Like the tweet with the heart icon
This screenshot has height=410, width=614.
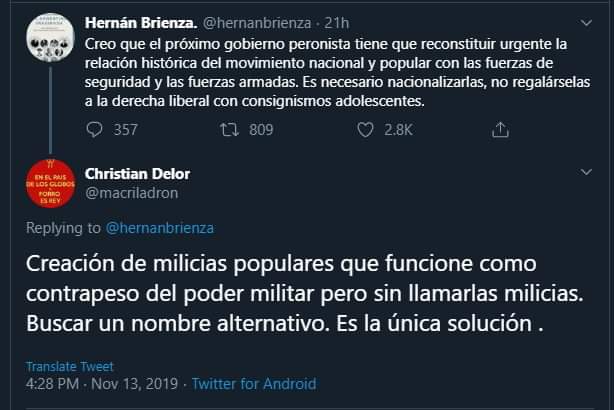365,130
